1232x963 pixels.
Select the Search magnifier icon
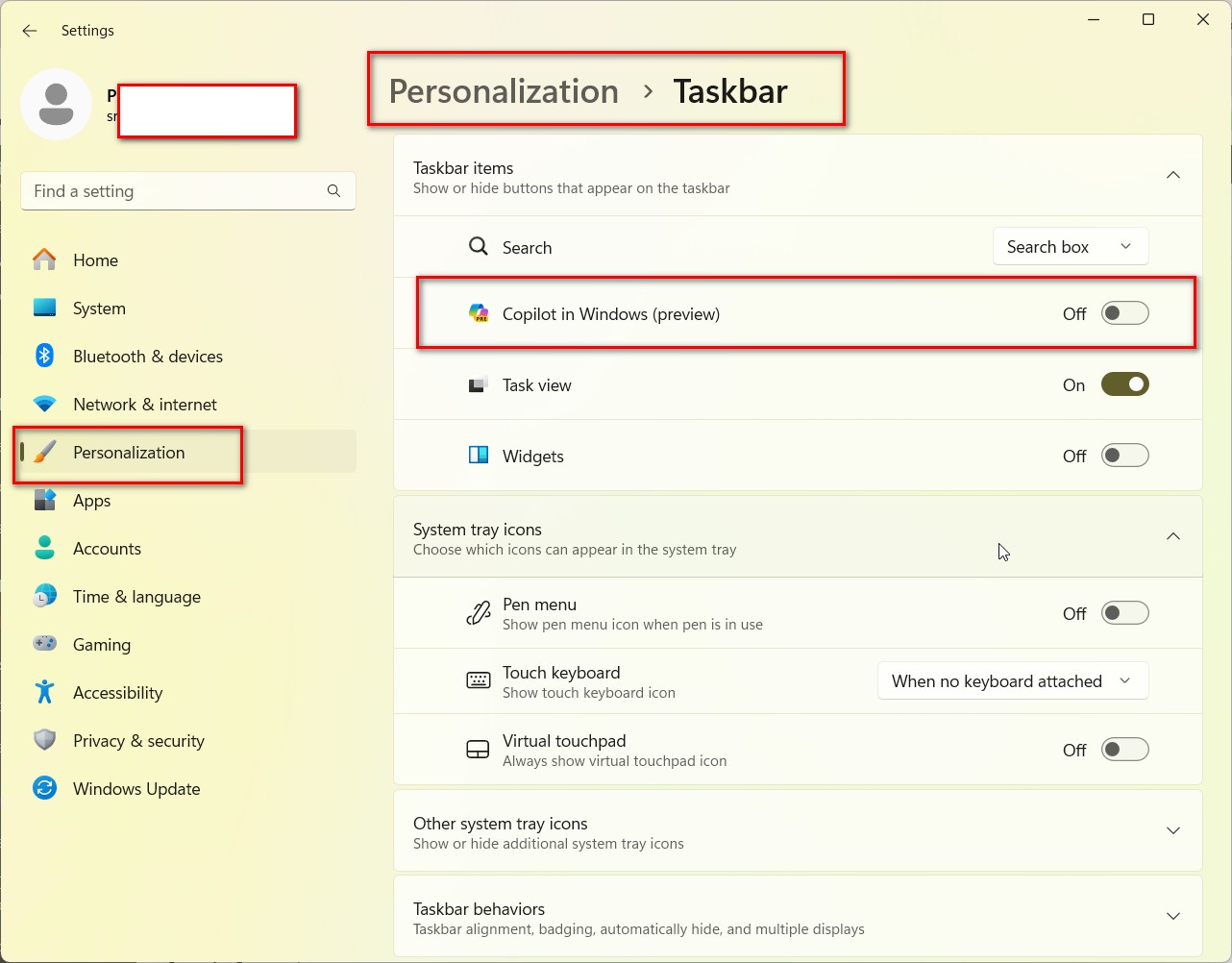[478, 246]
